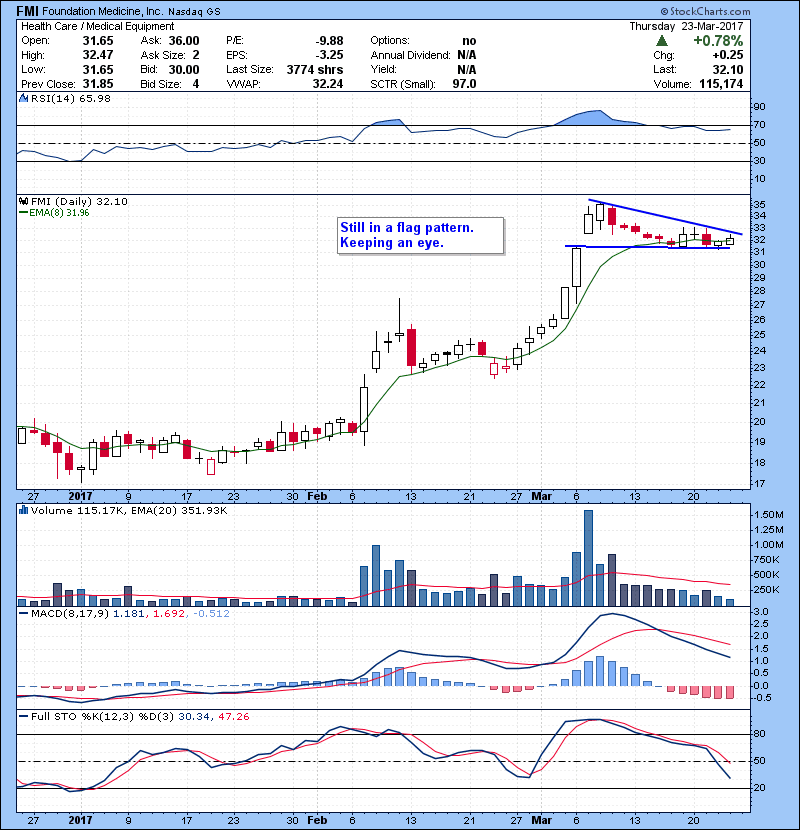Click the company name Foundation Medicine, Inc.
This screenshot has height=830, width=800.
[x=103, y=11]
